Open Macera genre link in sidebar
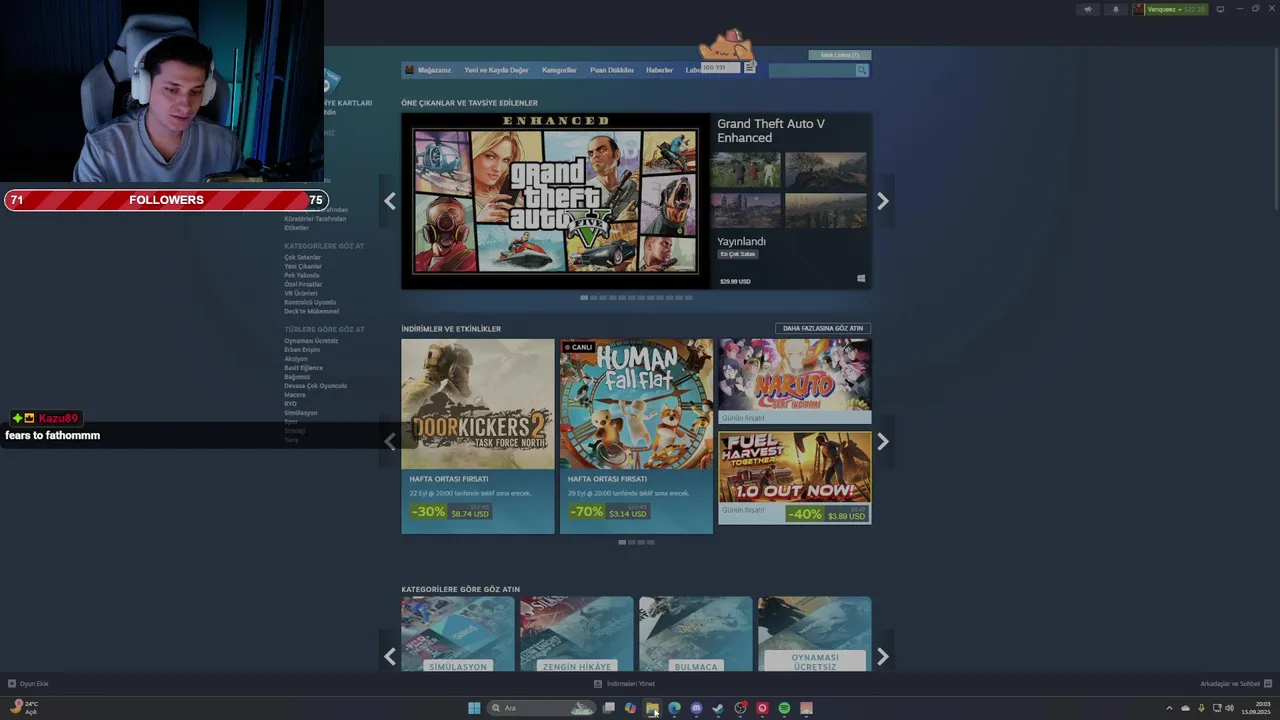The image size is (1280, 720). (x=295, y=395)
